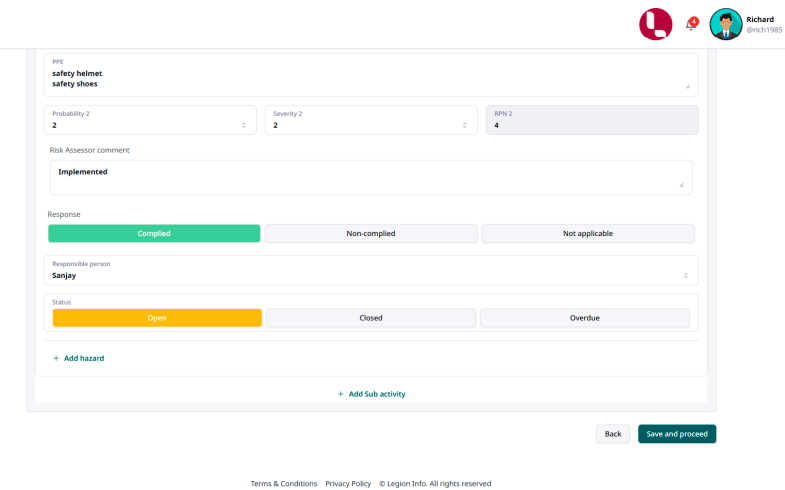Open the Terms & Conditions link
785x490 pixels.
pos(283,483)
